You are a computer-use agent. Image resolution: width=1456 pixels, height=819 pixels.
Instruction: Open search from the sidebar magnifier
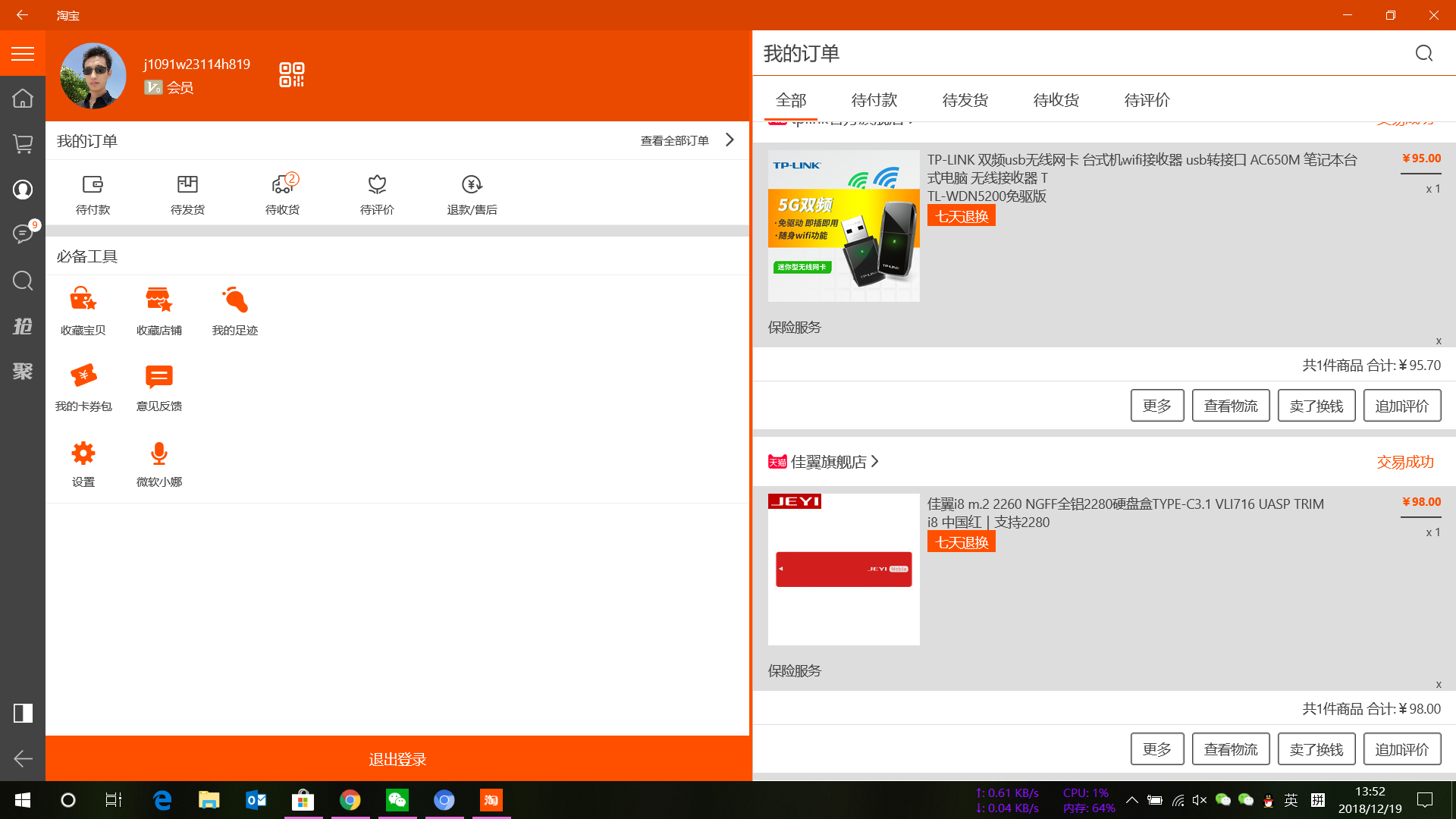tap(23, 281)
